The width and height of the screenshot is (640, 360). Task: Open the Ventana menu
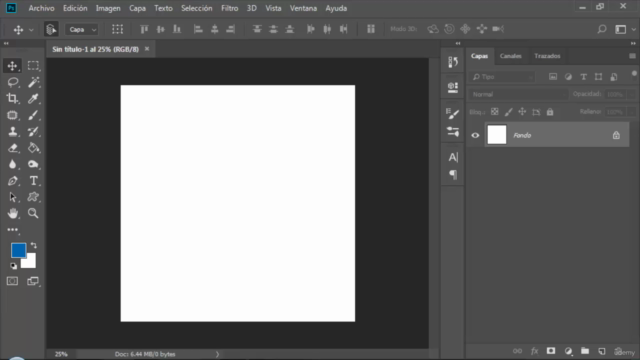point(303,8)
